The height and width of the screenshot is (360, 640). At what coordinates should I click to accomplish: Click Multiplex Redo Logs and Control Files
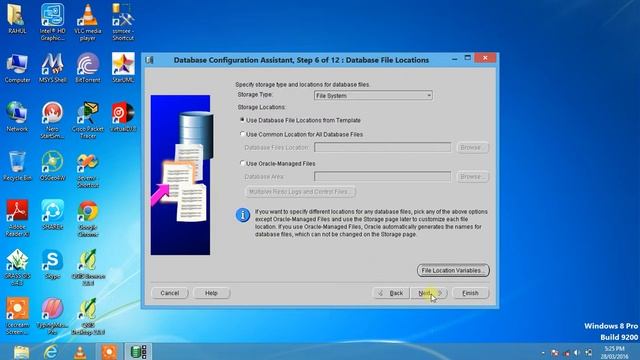pyautogui.click(x=300, y=192)
